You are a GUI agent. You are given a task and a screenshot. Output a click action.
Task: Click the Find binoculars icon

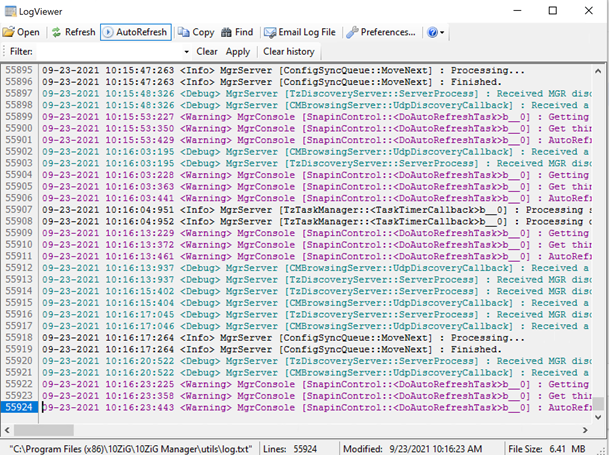pos(226,32)
